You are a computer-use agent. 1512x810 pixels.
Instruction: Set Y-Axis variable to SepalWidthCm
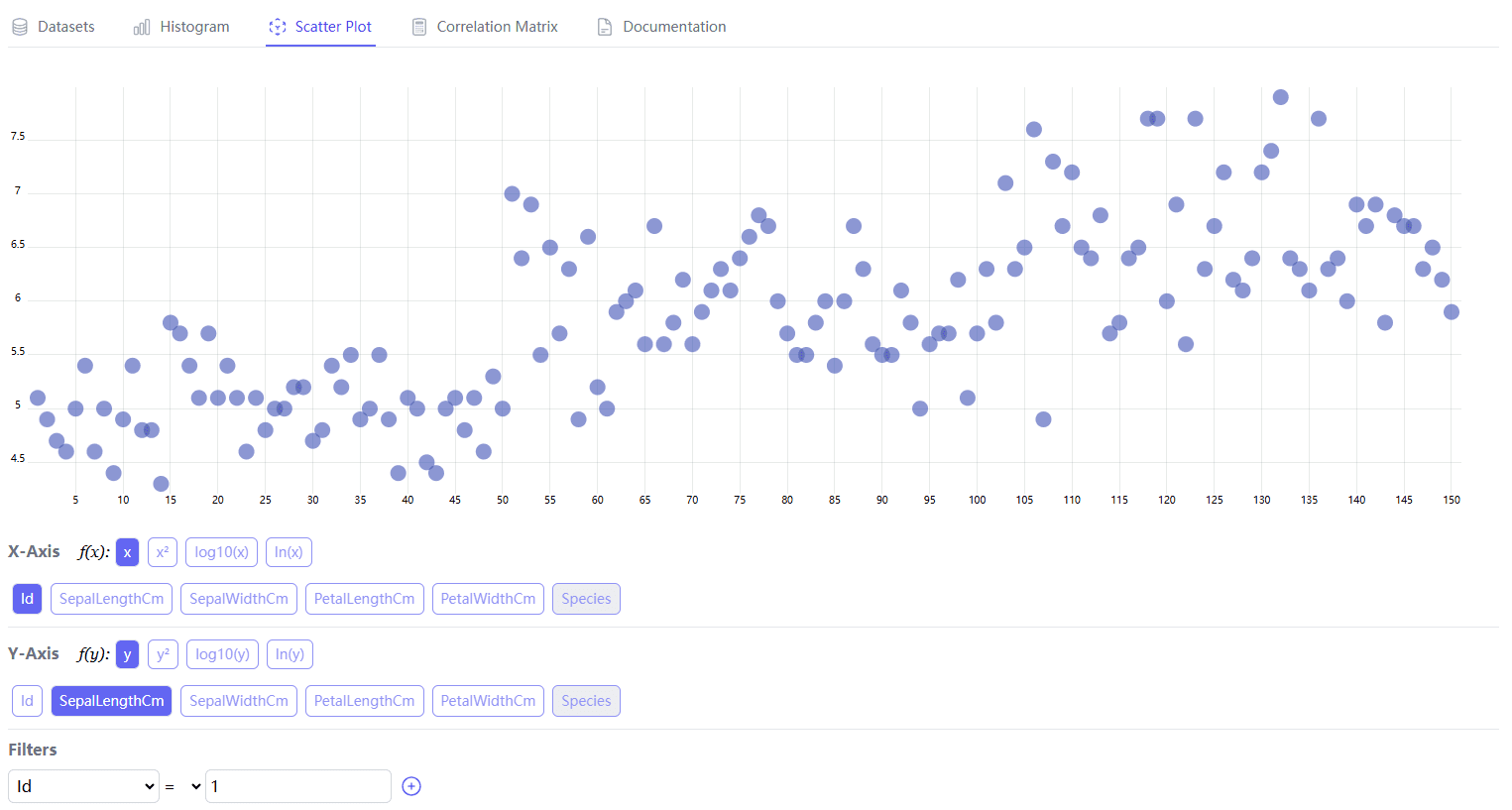point(239,701)
